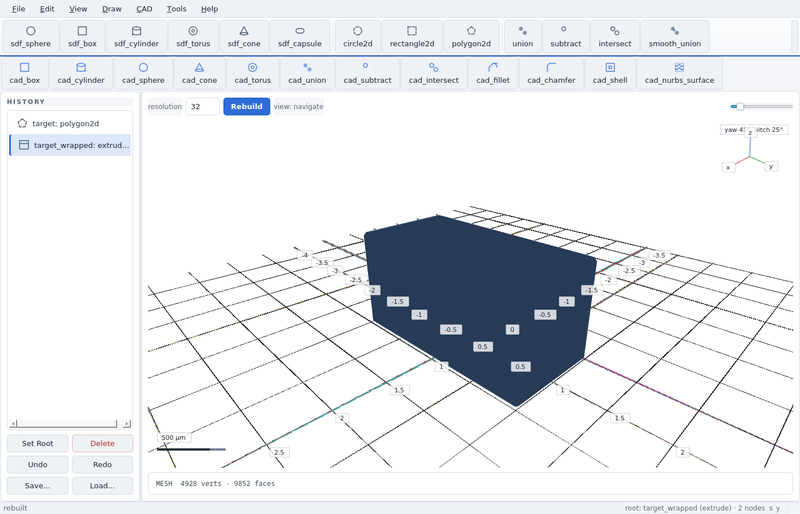Click the history scrollbar left arrow
The image size is (800, 514).
pyautogui.click(x=13, y=424)
